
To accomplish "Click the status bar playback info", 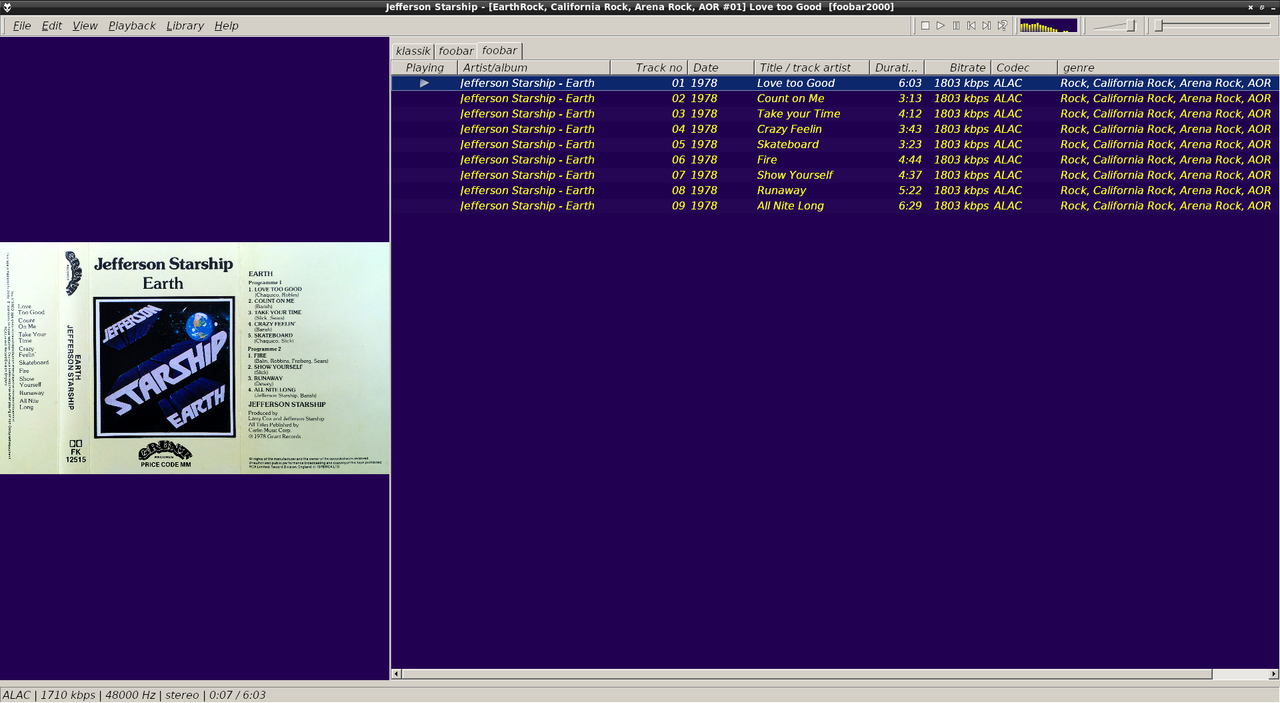I will (134, 695).
